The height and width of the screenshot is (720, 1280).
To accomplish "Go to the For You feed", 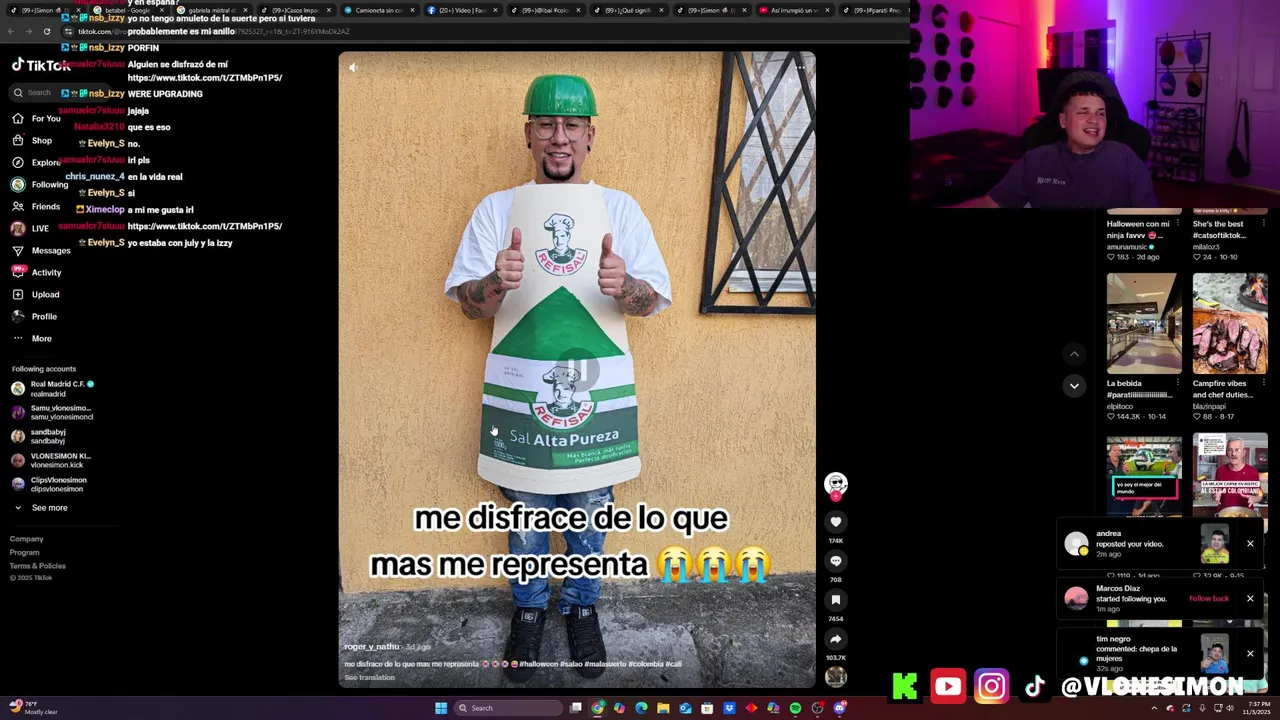I will point(36,118).
